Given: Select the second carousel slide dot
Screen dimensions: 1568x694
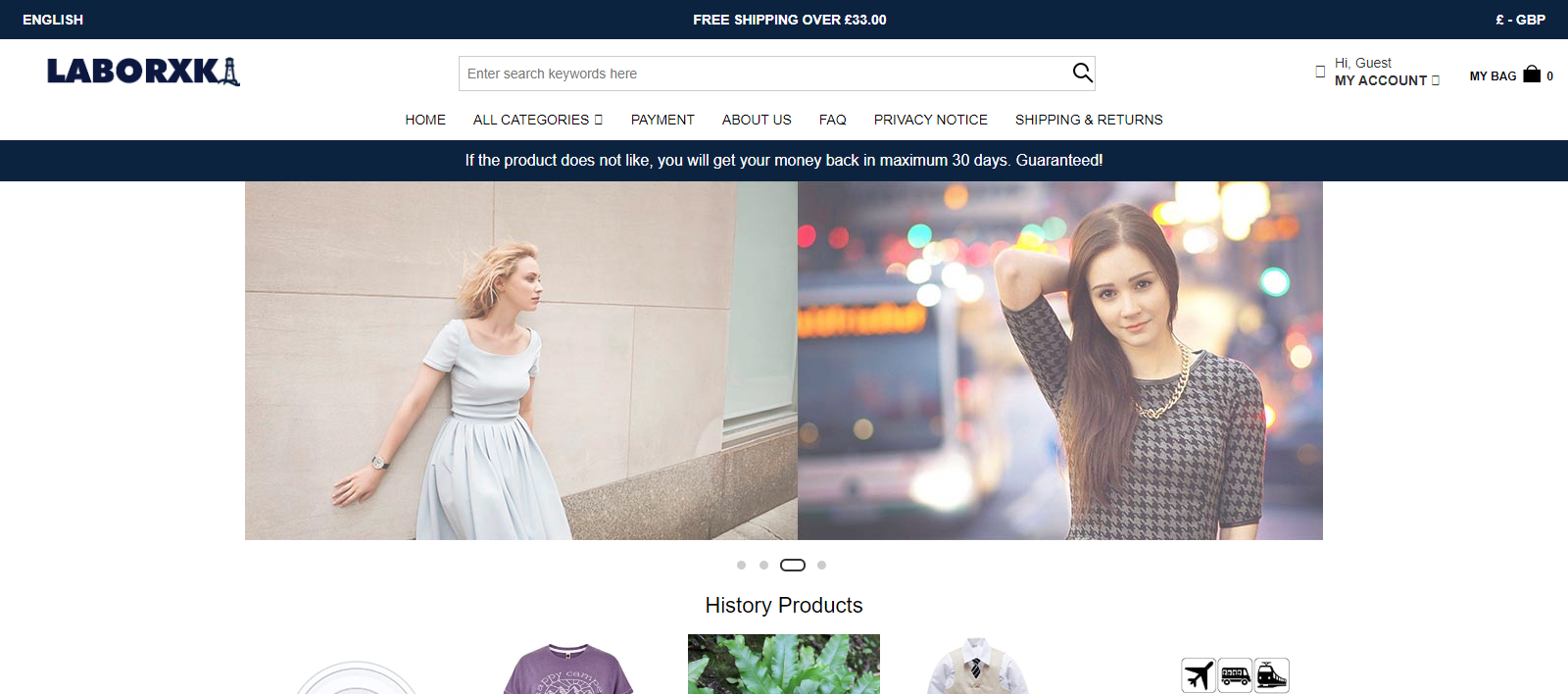Looking at the screenshot, I should (x=763, y=565).
